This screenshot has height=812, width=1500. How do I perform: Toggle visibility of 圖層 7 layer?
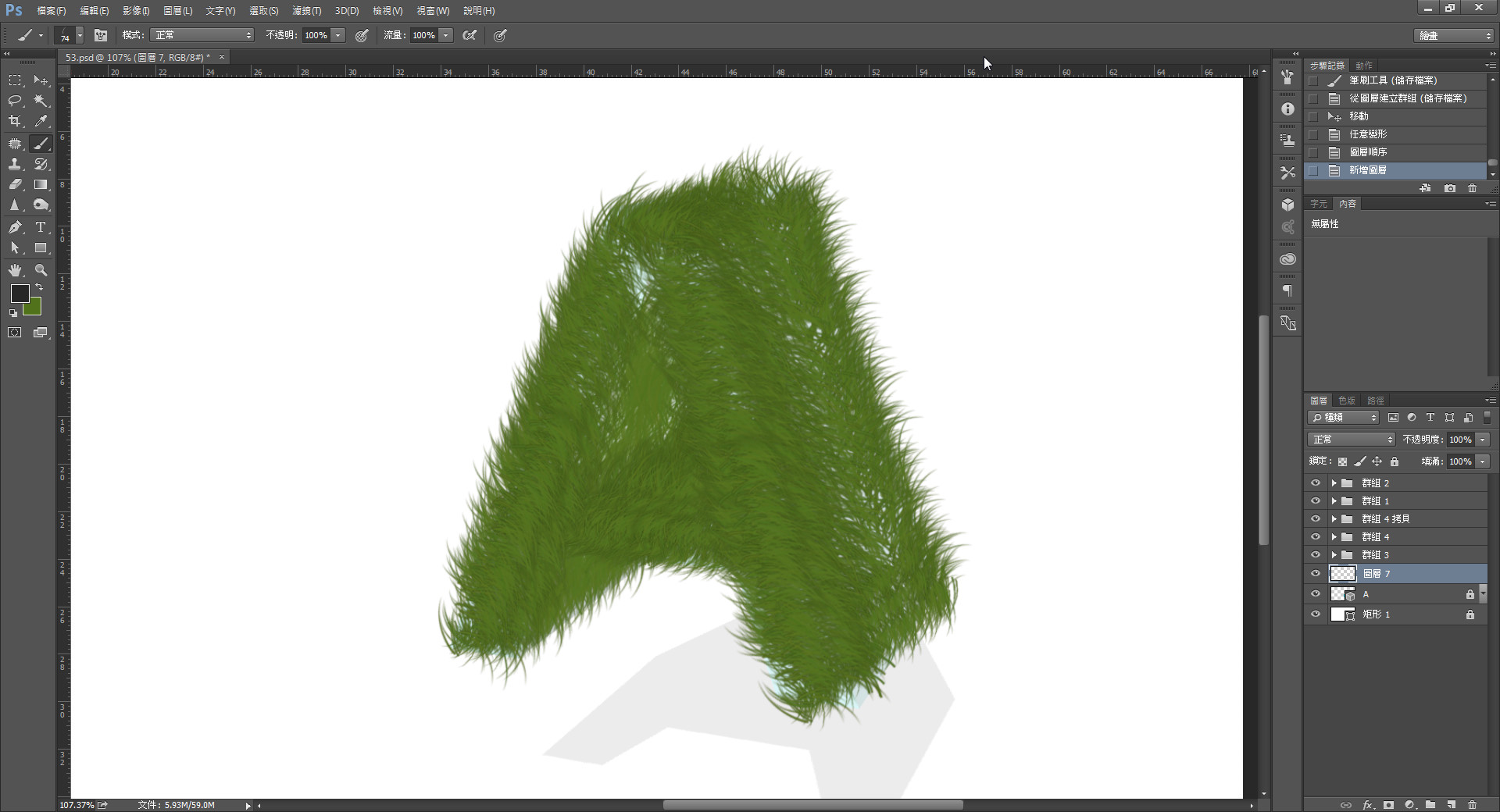click(1316, 574)
